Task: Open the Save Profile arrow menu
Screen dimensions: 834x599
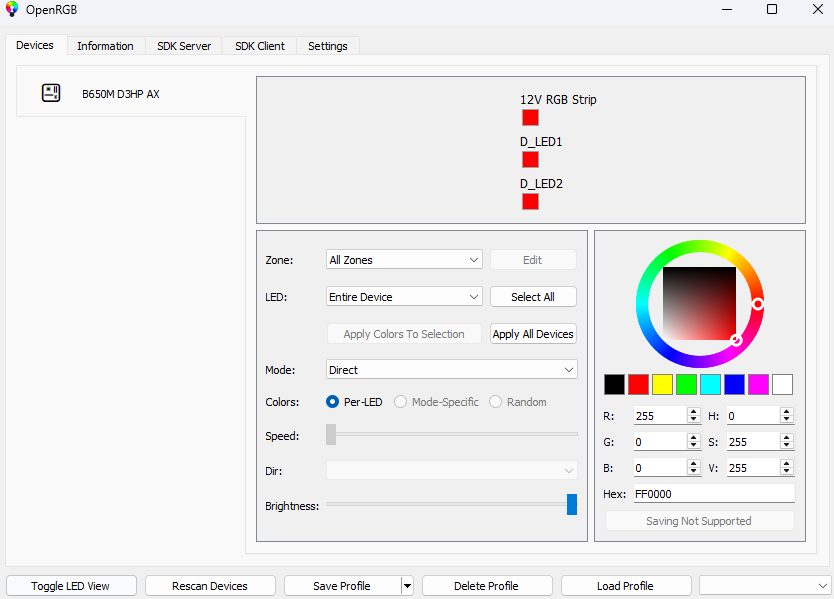Action: tap(407, 586)
